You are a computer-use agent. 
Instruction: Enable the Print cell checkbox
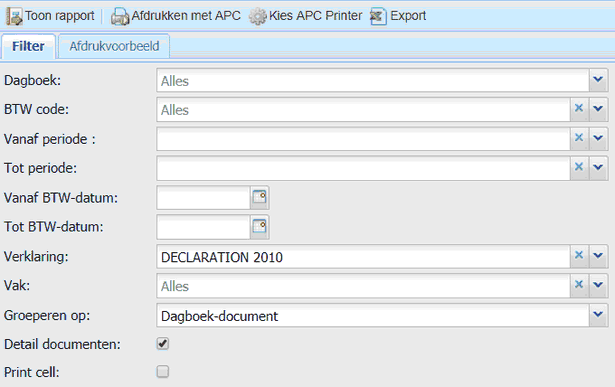point(163,371)
